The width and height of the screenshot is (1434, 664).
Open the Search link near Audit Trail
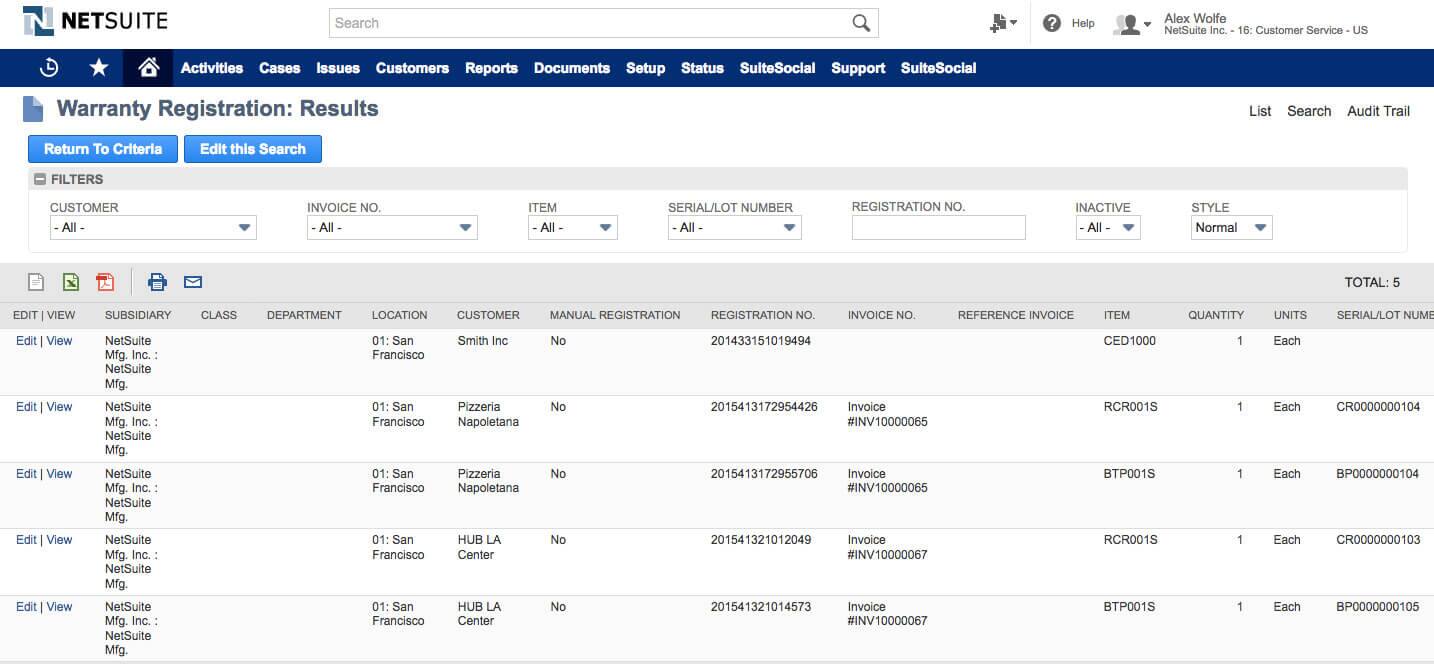point(1309,111)
